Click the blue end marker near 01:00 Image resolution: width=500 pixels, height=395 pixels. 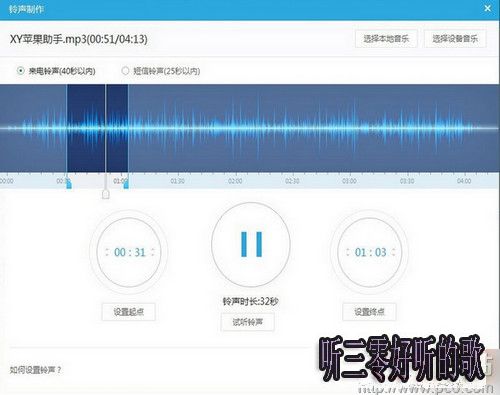click(126, 184)
